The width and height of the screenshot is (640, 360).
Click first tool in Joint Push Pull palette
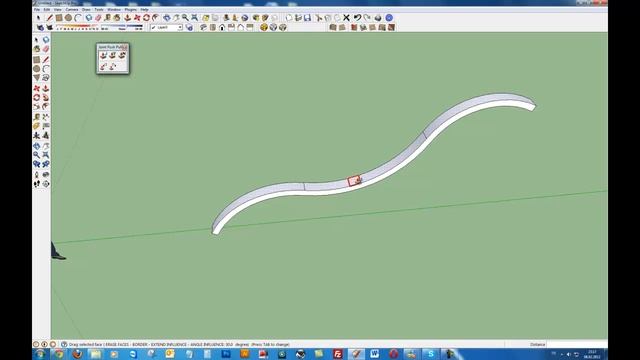tap(103, 56)
